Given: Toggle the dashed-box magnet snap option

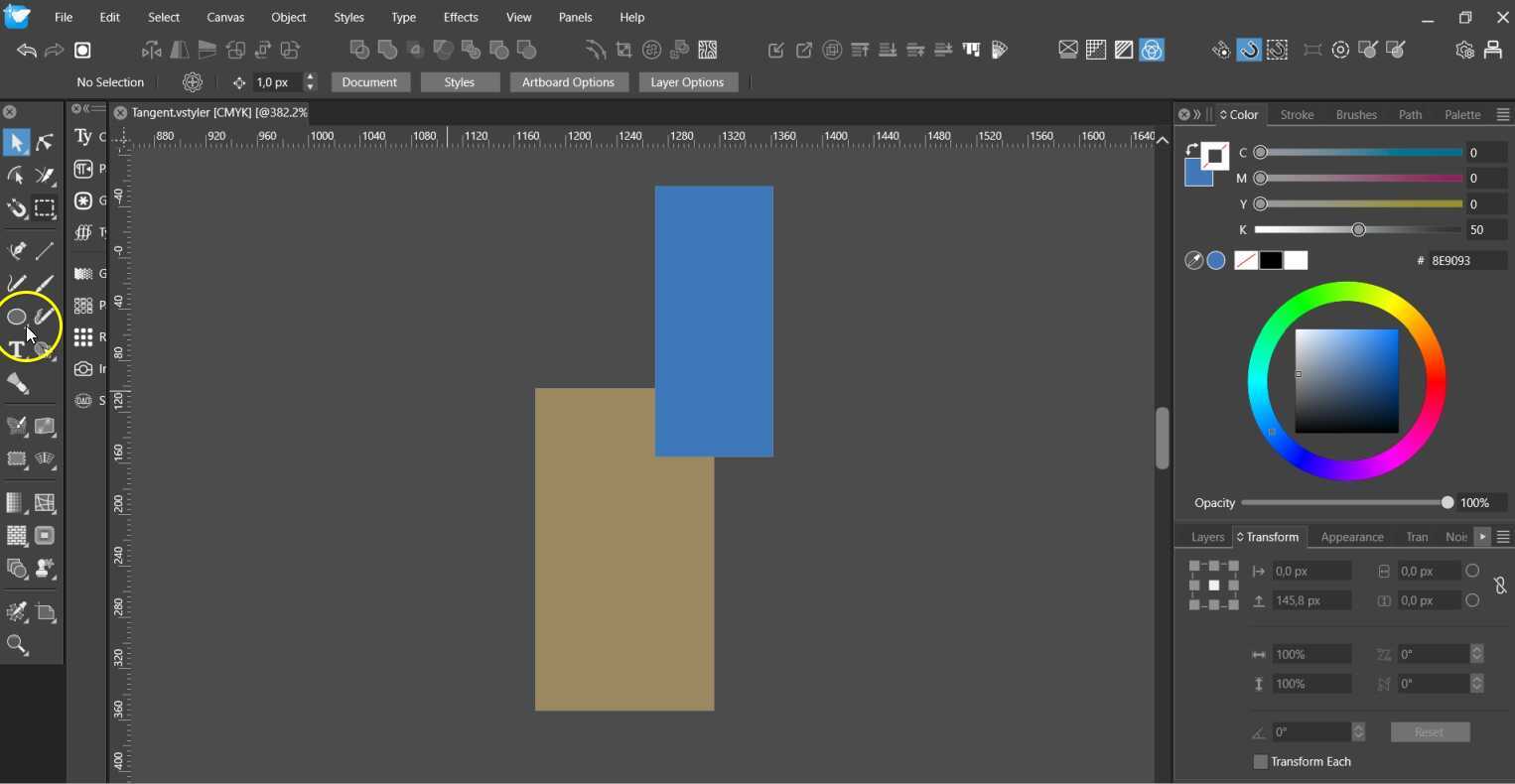Looking at the screenshot, I should click(x=1277, y=50).
